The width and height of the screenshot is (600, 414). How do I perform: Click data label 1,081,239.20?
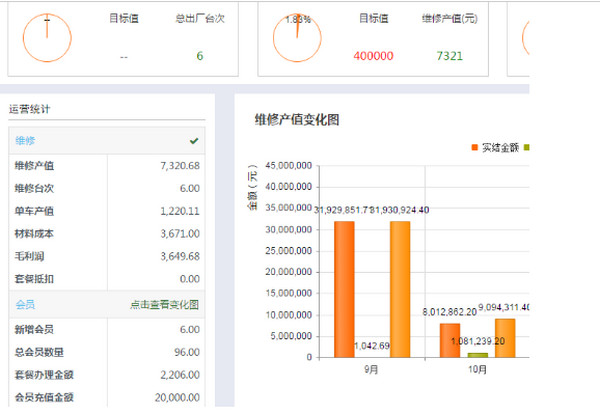(x=478, y=341)
